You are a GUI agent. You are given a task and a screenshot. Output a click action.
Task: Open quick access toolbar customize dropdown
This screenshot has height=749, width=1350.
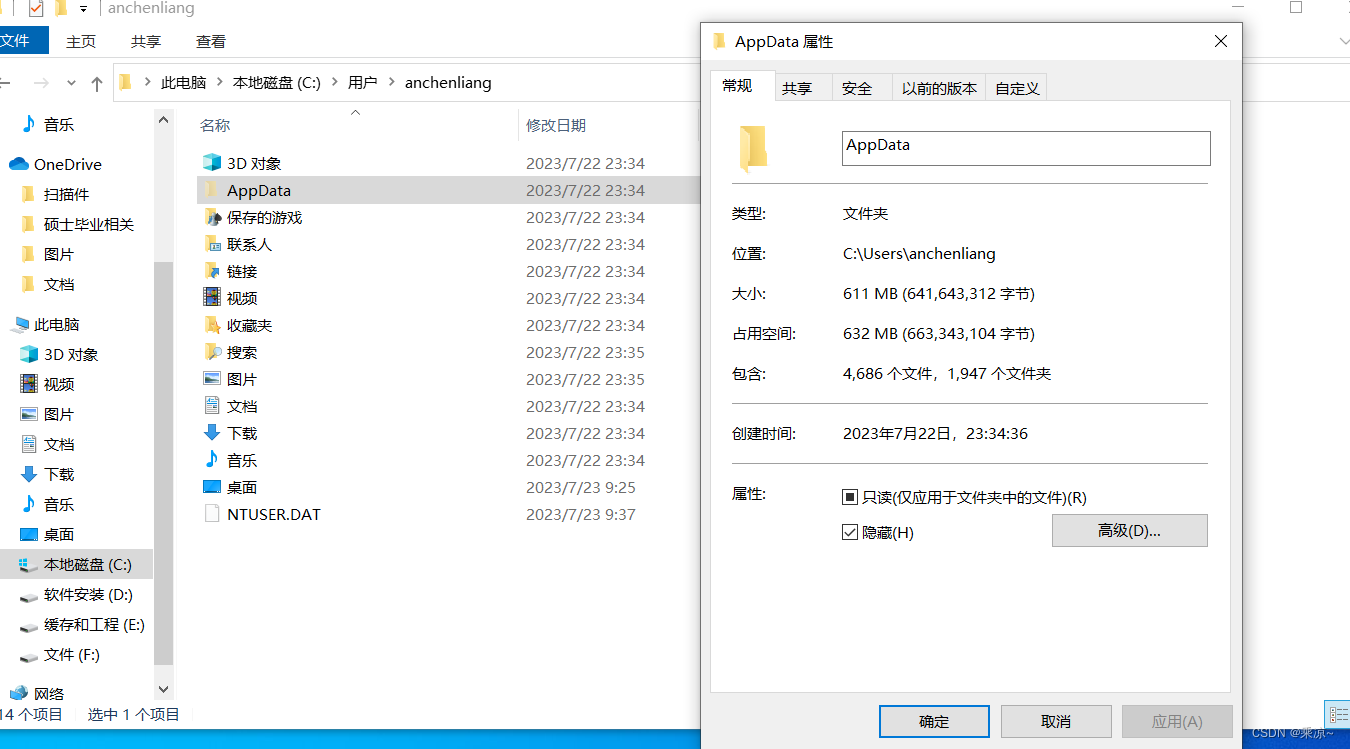(82, 9)
